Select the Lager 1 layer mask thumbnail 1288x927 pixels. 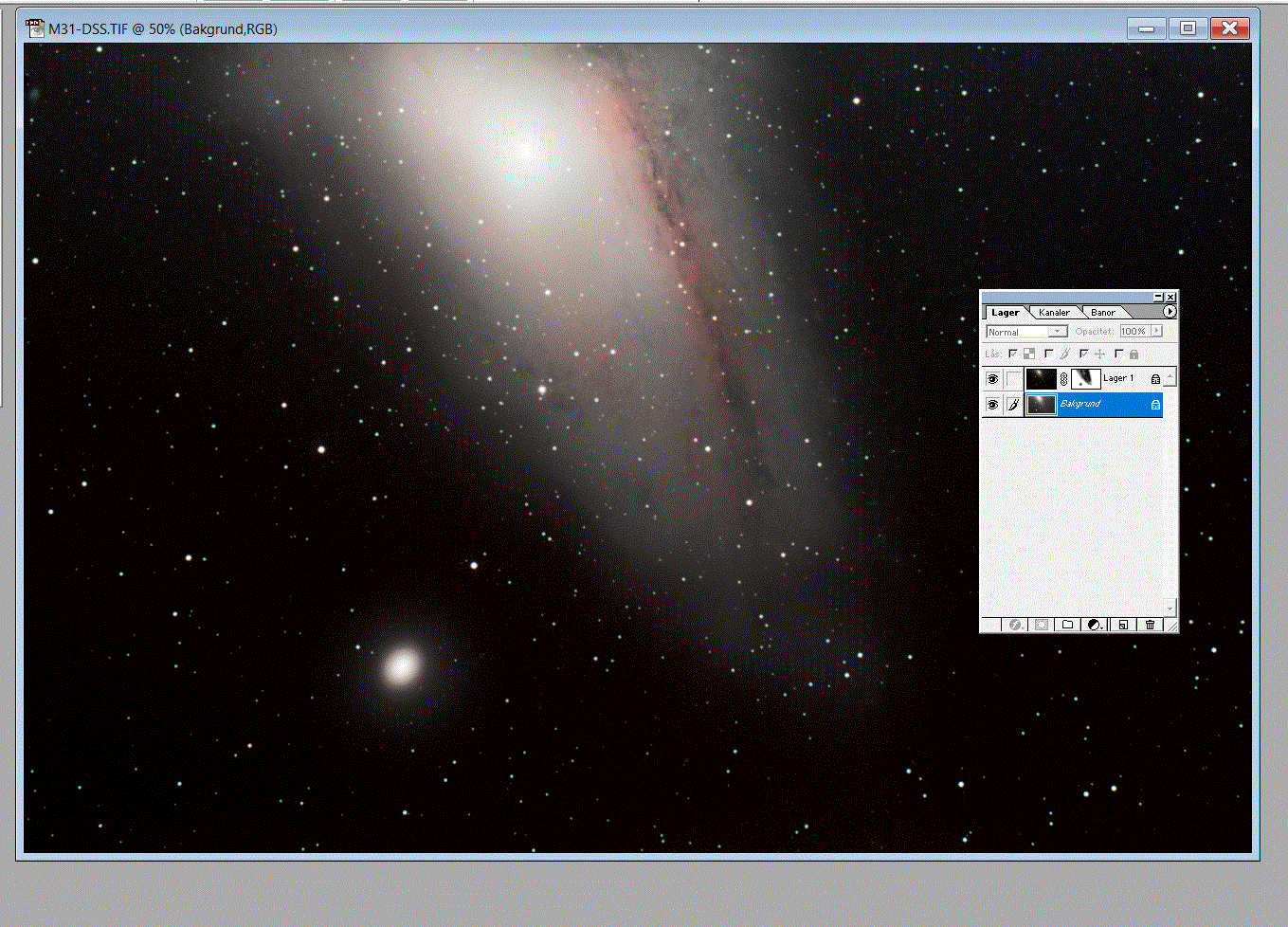1086,379
